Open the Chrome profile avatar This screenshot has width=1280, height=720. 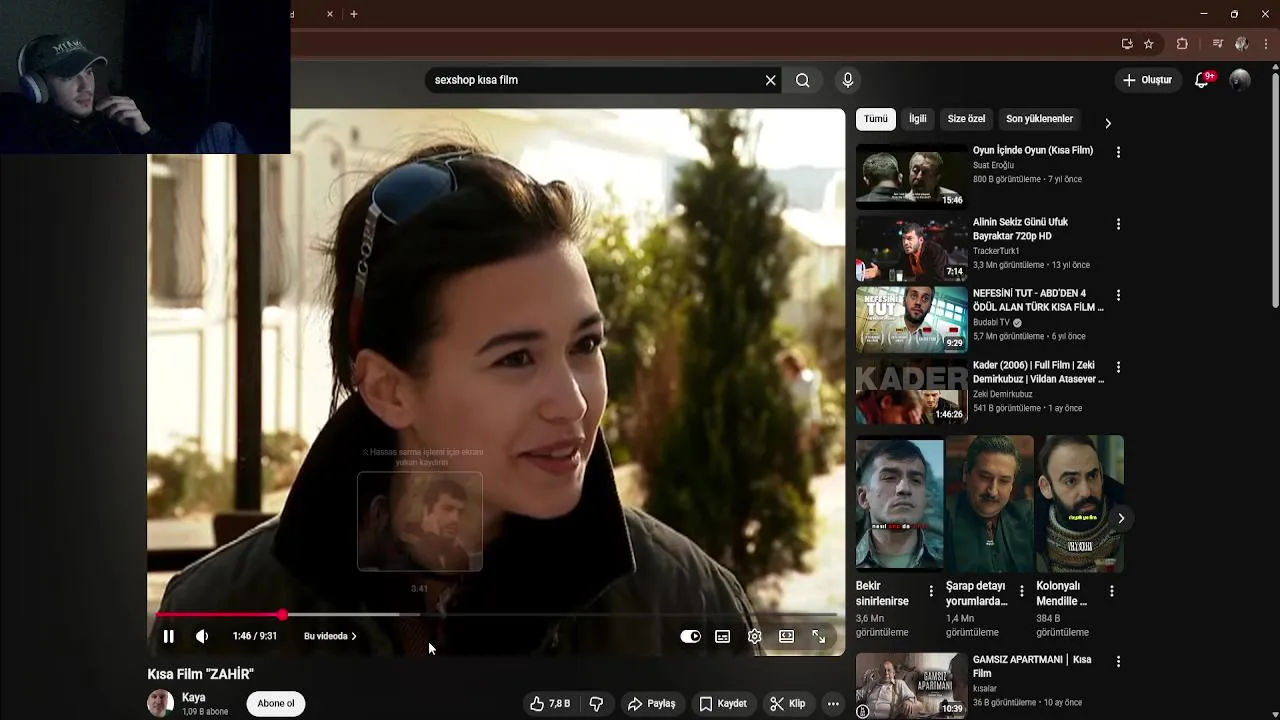click(x=1242, y=44)
